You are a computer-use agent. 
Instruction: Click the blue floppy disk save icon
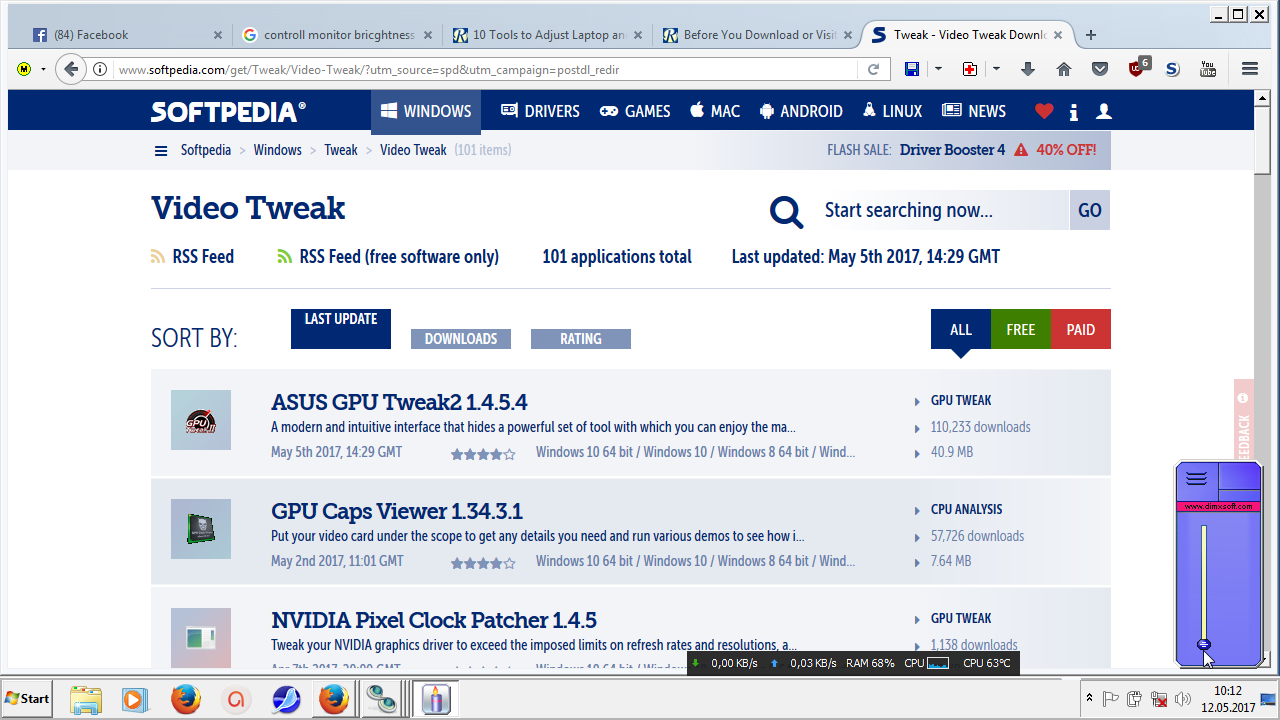tap(911, 69)
